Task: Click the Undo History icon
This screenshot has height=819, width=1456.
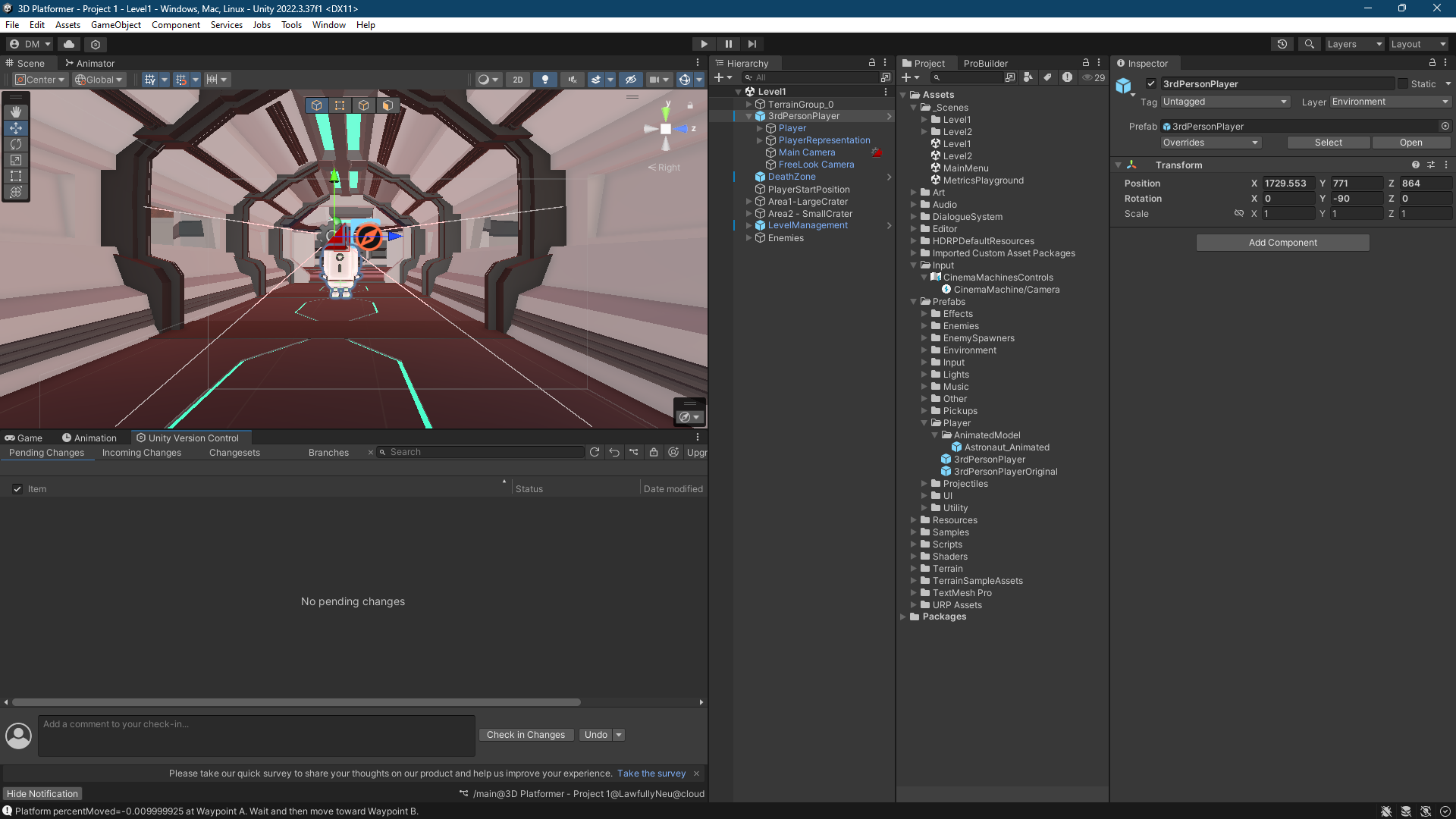Action: (x=1282, y=44)
